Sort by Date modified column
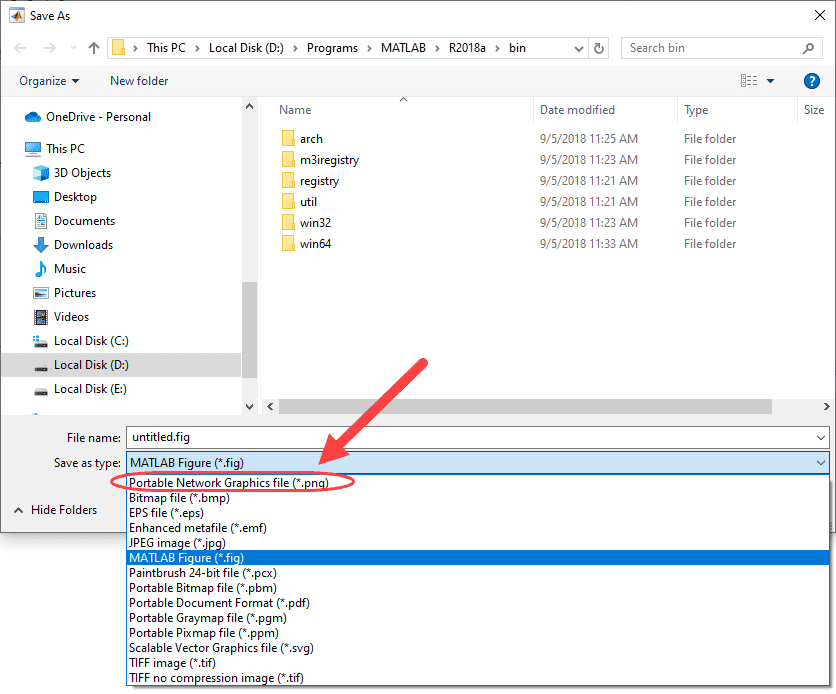The height and width of the screenshot is (694, 836). (x=577, y=110)
